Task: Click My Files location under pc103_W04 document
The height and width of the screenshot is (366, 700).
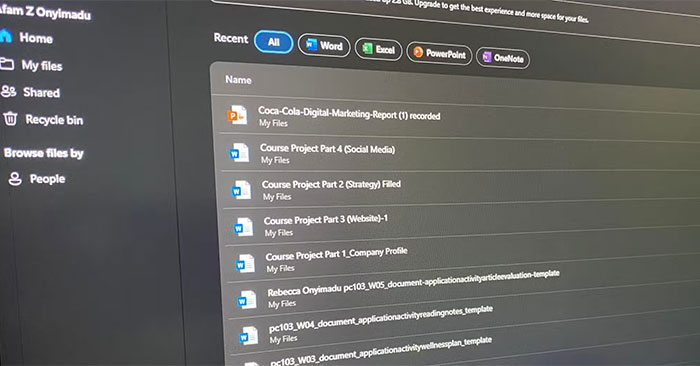Action: coord(283,339)
